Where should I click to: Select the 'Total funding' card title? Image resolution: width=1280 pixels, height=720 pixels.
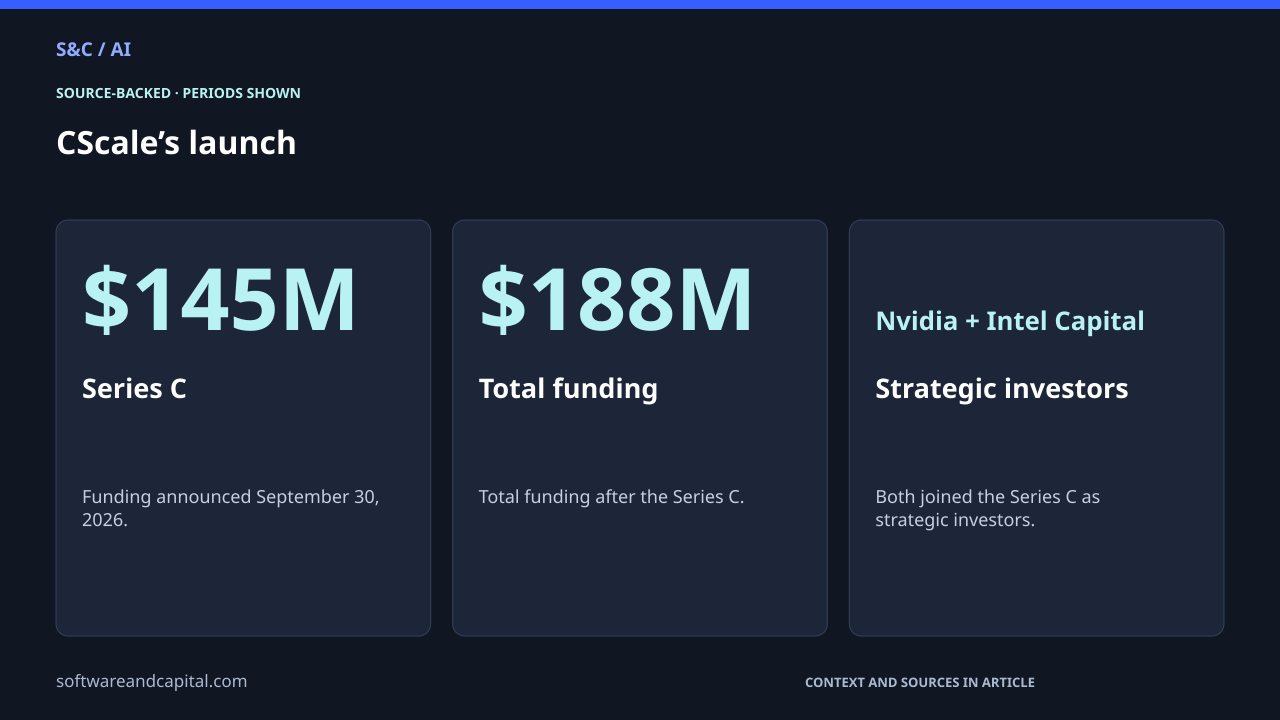pyautogui.click(x=568, y=388)
